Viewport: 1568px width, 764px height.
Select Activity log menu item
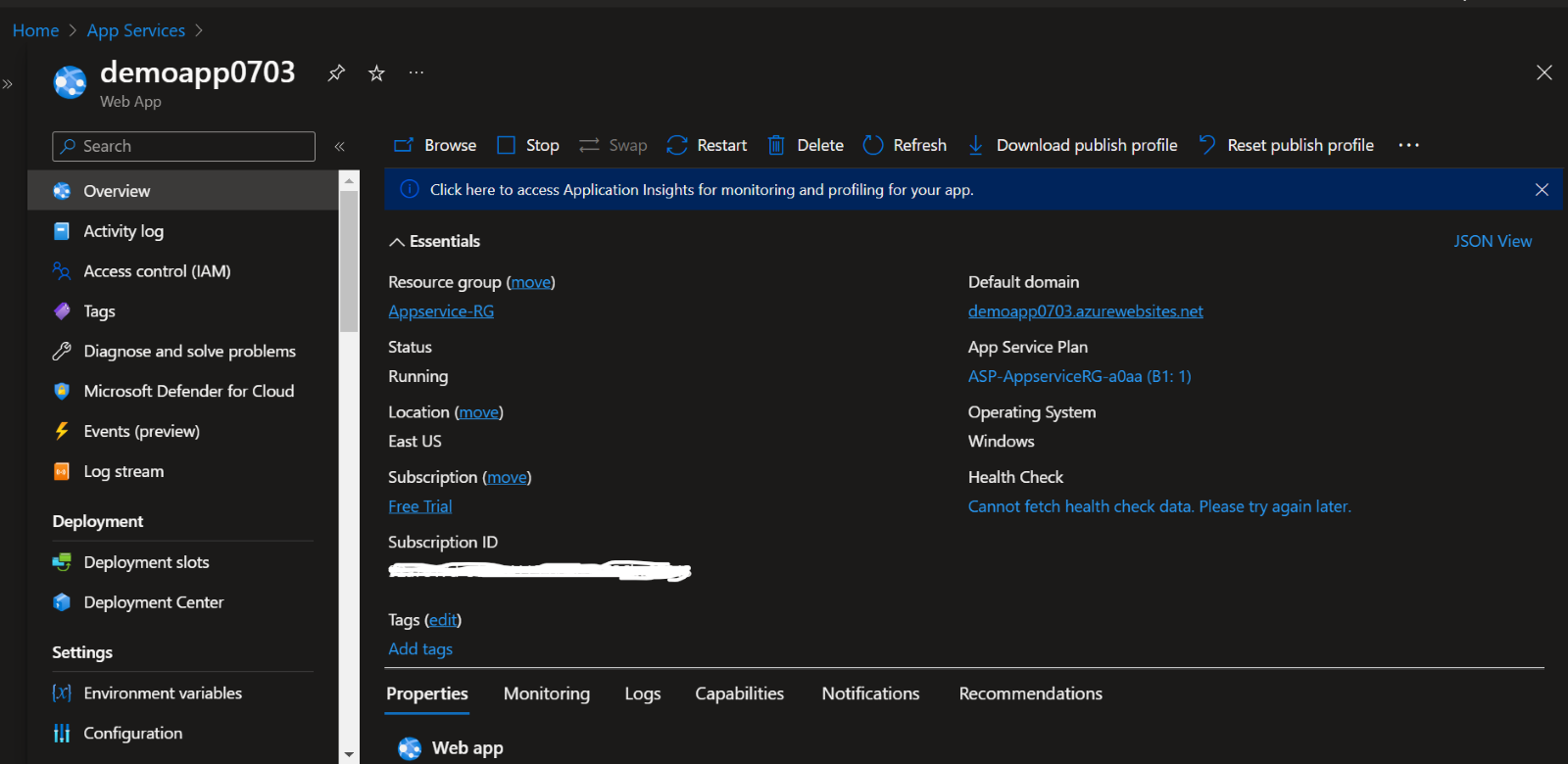182,231
